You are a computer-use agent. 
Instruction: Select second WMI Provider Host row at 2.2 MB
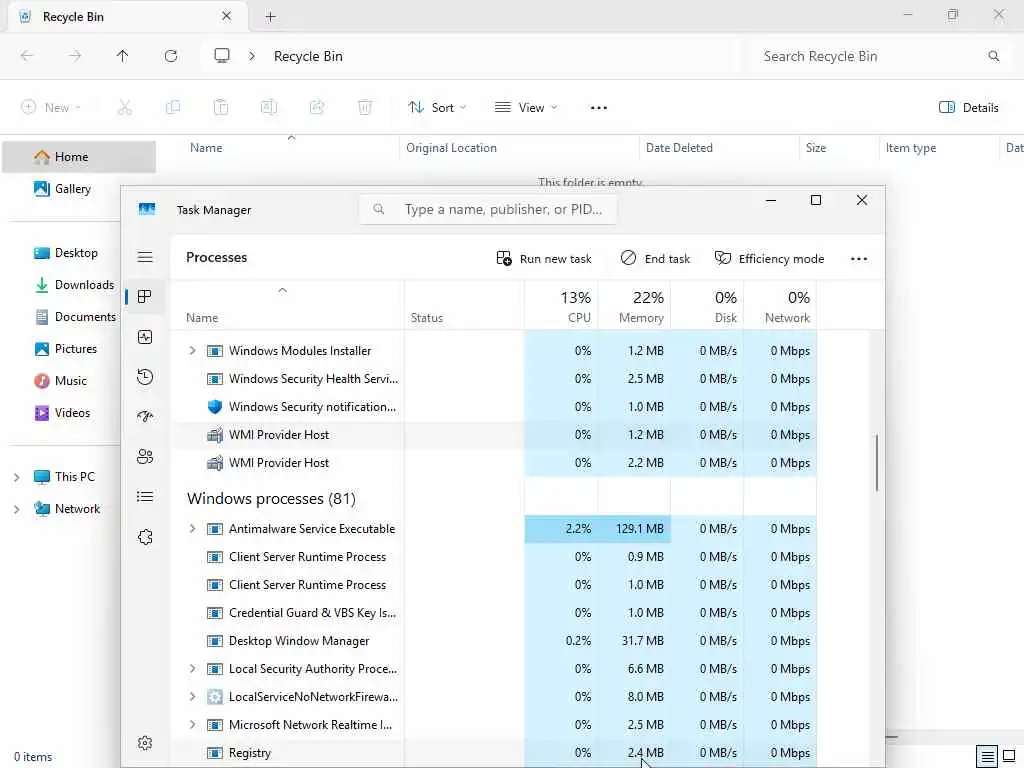click(494, 463)
